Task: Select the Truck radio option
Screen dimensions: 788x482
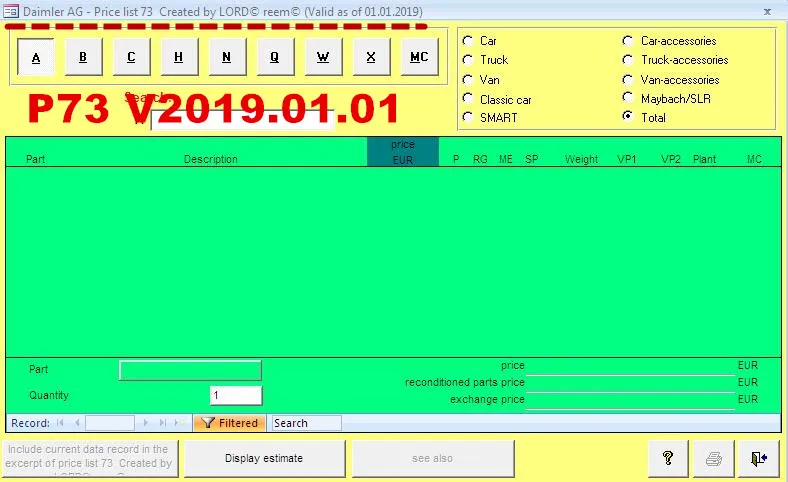Action: [468, 60]
